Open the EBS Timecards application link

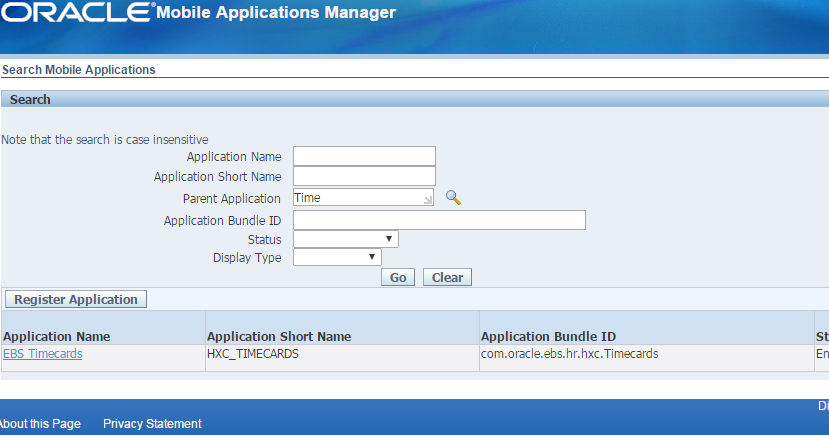click(43, 353)
